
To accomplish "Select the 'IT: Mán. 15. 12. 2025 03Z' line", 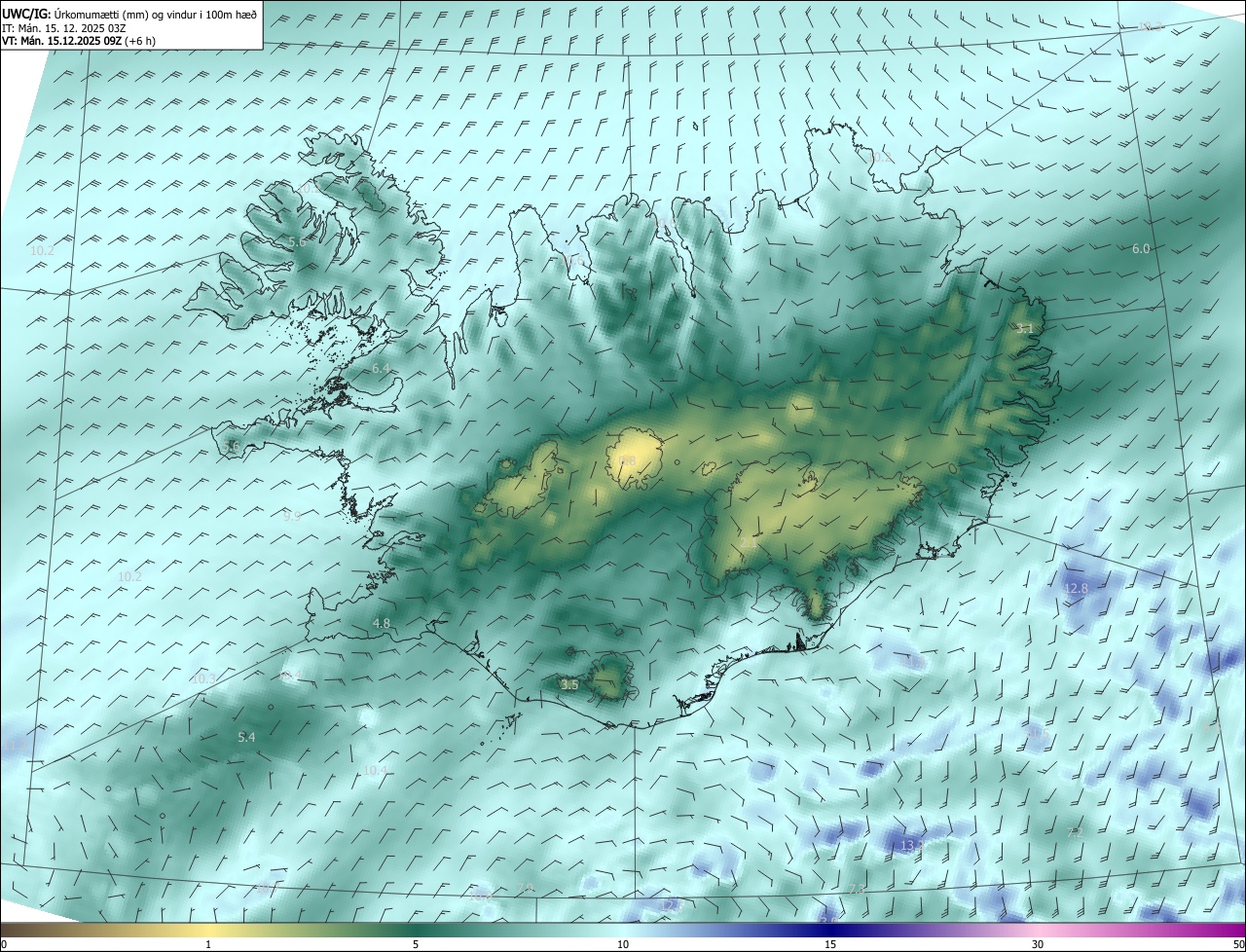I will coord(63,27).
